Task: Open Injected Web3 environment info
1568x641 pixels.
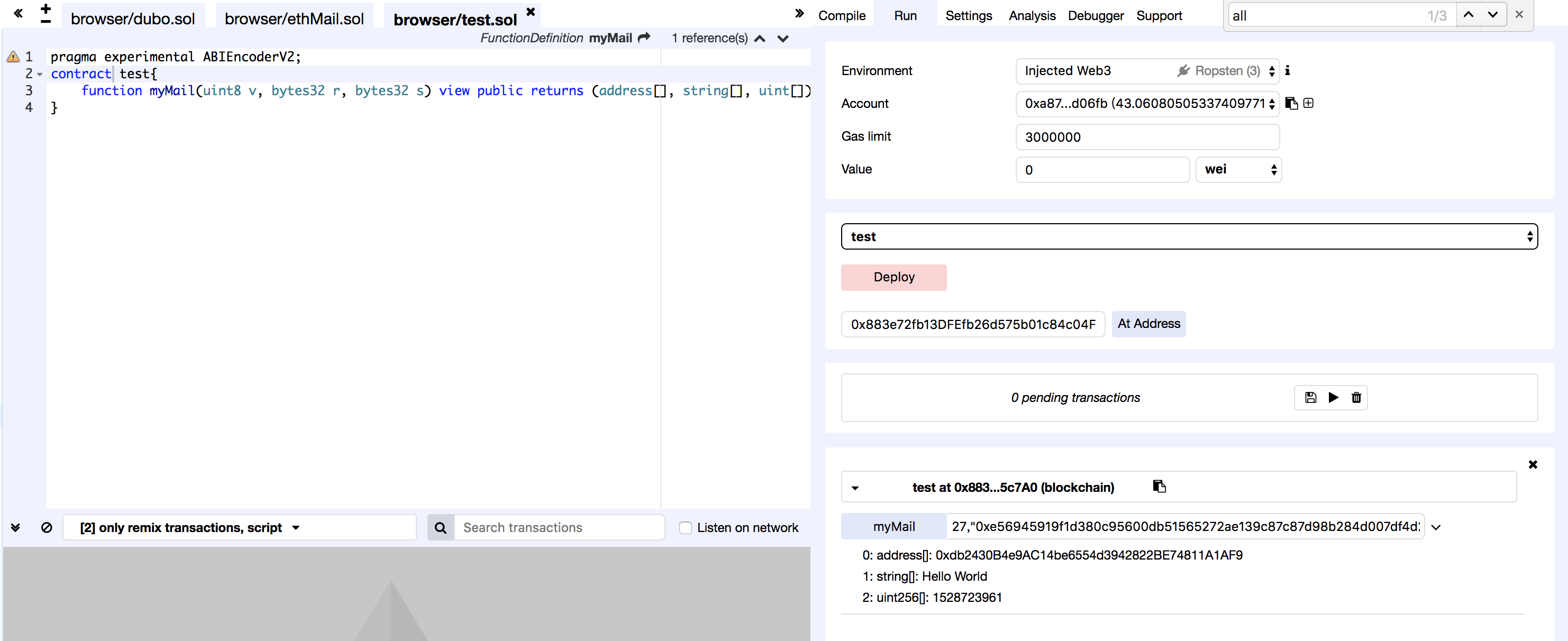Action: coord(1289,71)
